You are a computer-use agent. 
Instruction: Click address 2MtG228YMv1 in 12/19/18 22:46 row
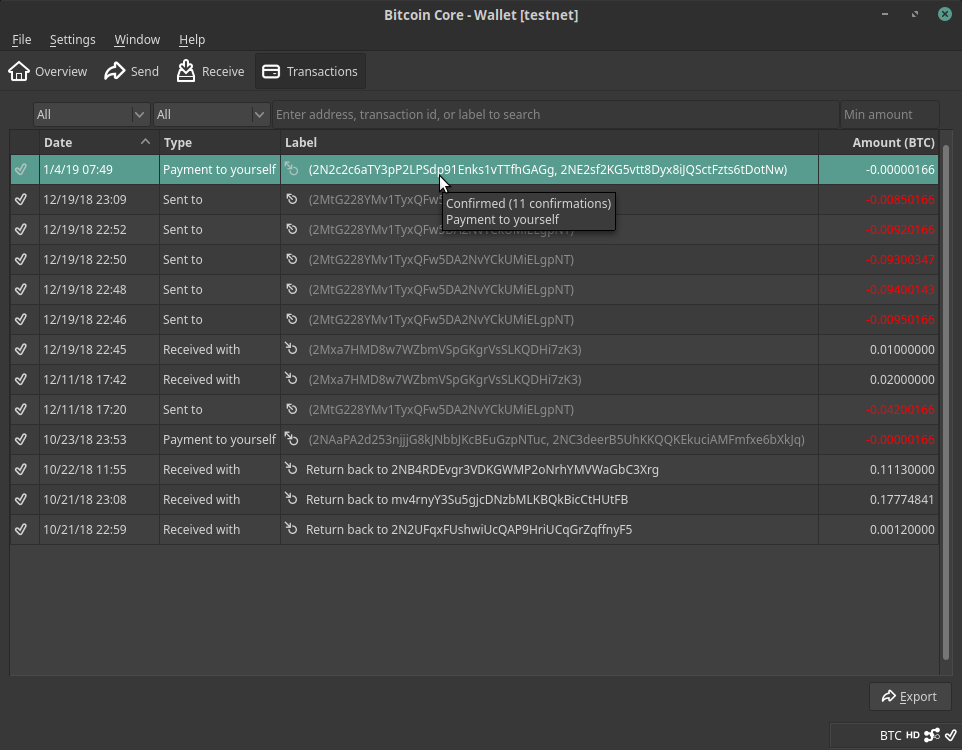(x=441, y=319)
